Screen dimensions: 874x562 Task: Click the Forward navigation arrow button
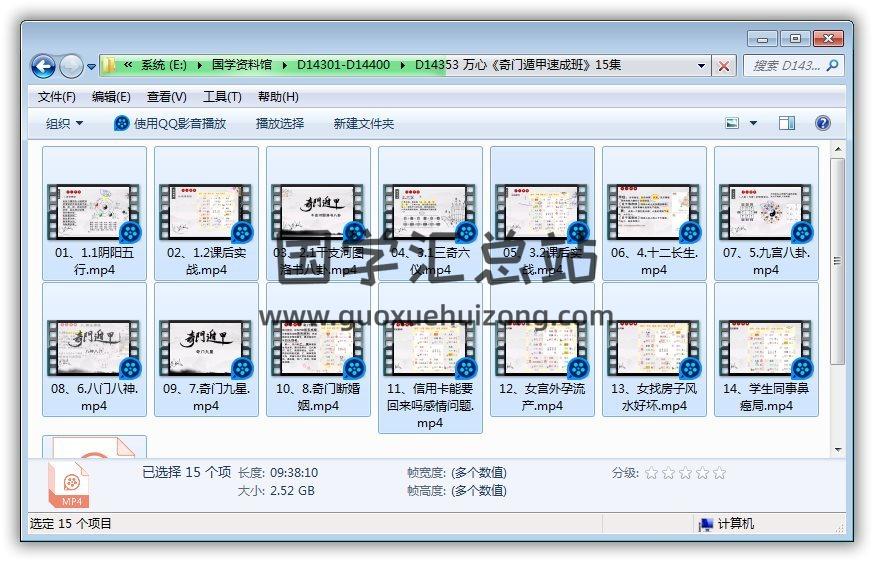[x=71, y=66]
